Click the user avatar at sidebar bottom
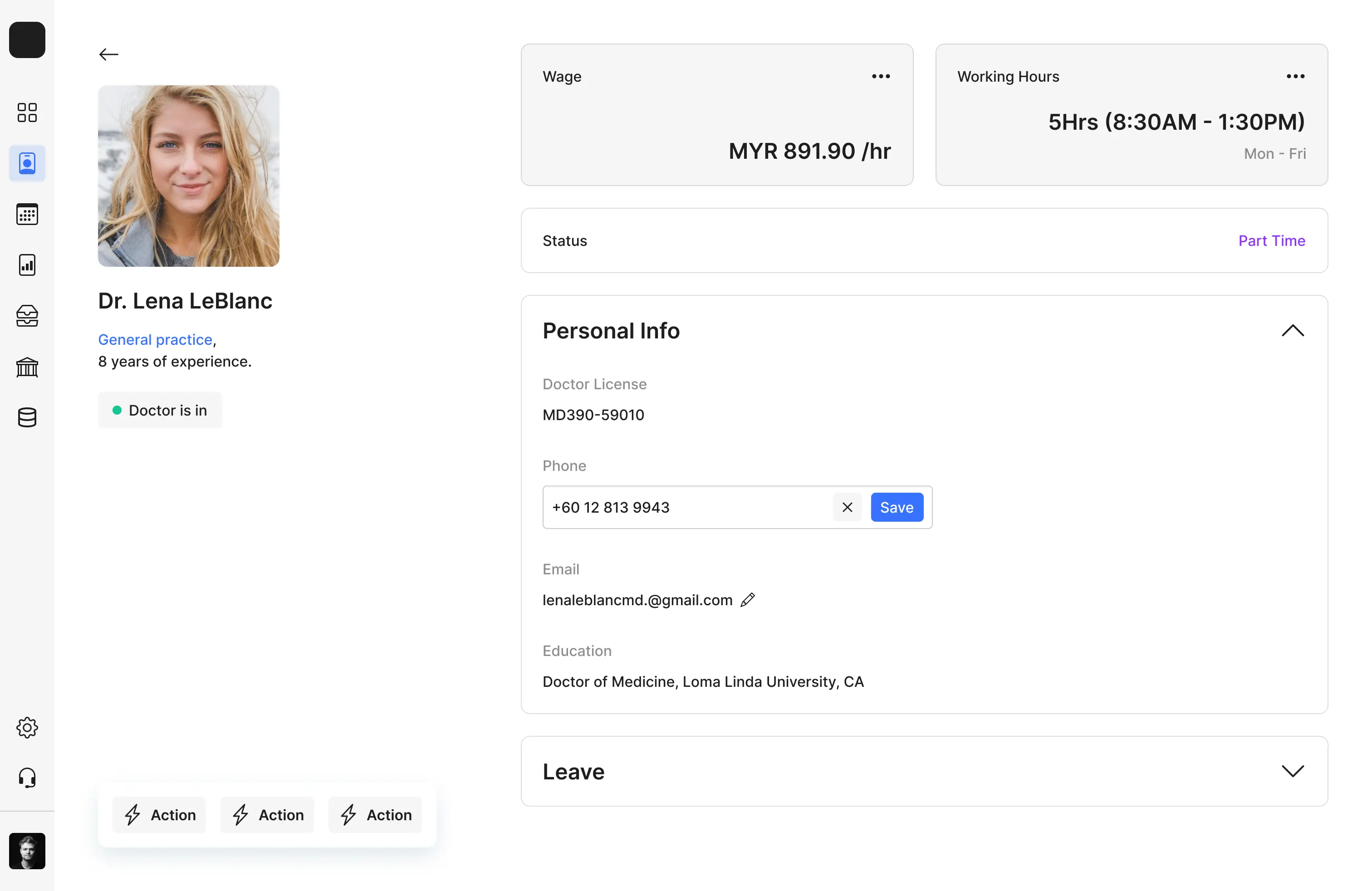Screen dimensions: 1372x891 (27, 851)
